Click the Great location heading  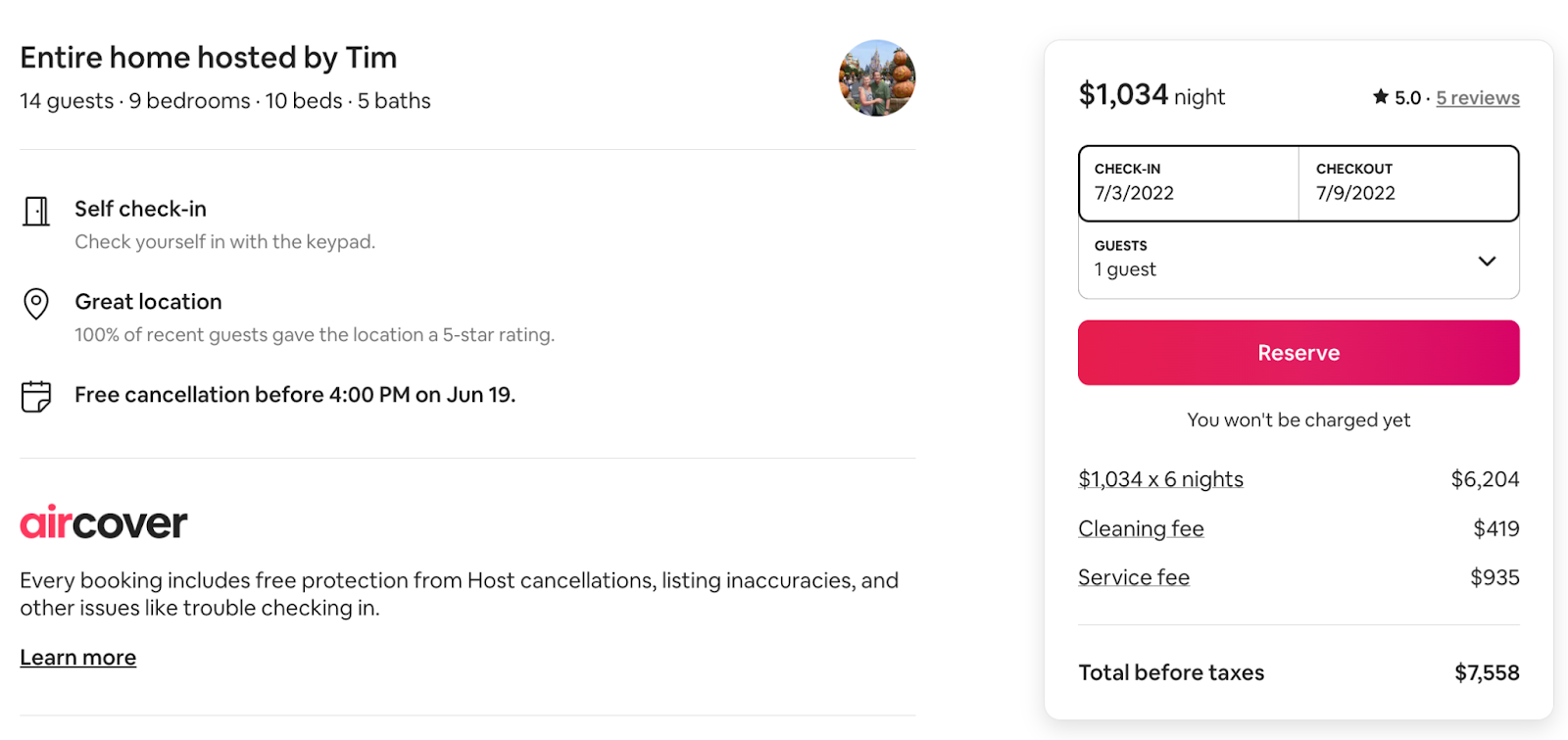coord(149,302)
